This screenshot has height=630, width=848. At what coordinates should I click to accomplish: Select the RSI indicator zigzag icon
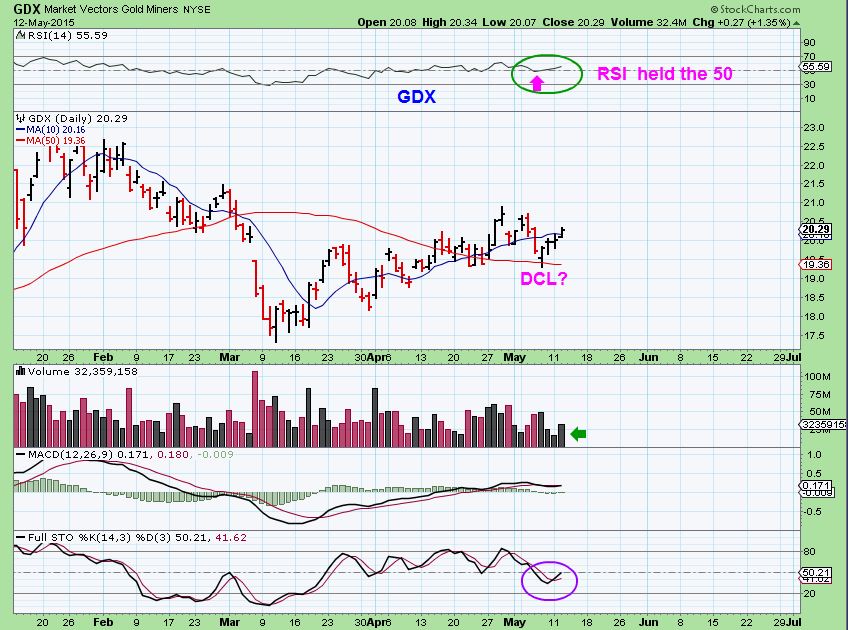pyautogui.click(x=18, y=35)
